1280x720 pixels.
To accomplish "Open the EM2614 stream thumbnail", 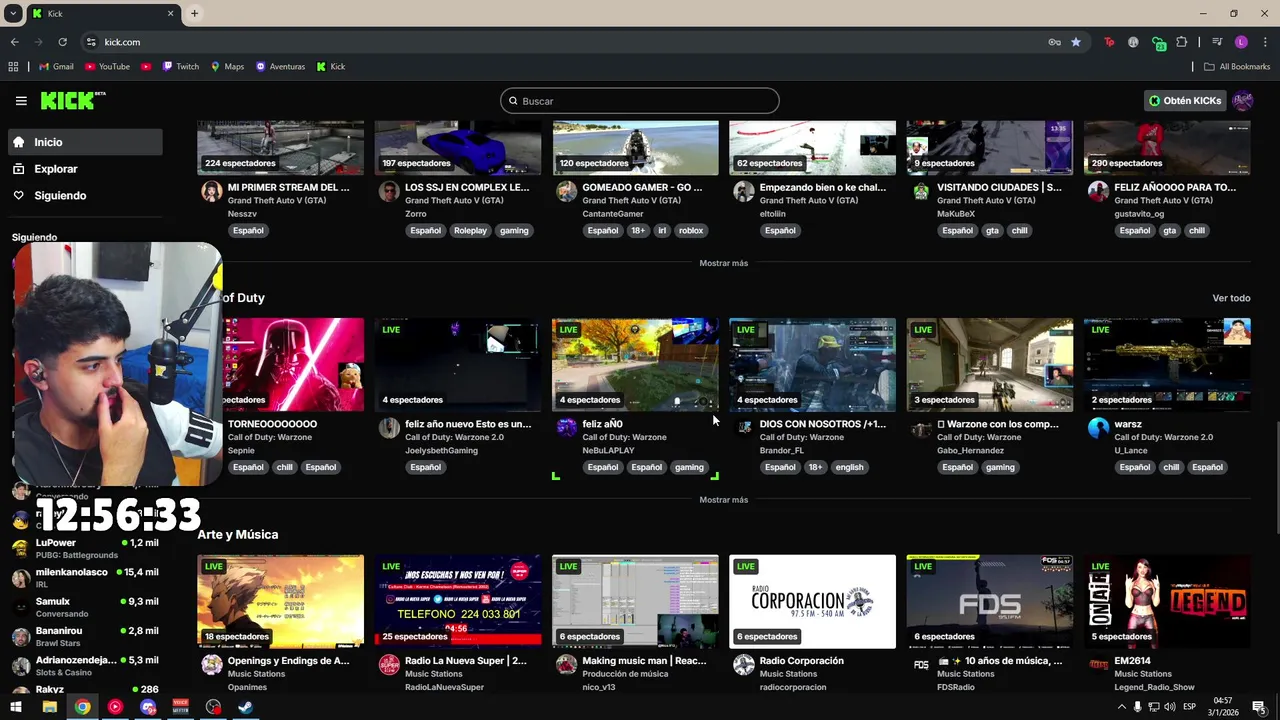I will tap(1167, 602).
